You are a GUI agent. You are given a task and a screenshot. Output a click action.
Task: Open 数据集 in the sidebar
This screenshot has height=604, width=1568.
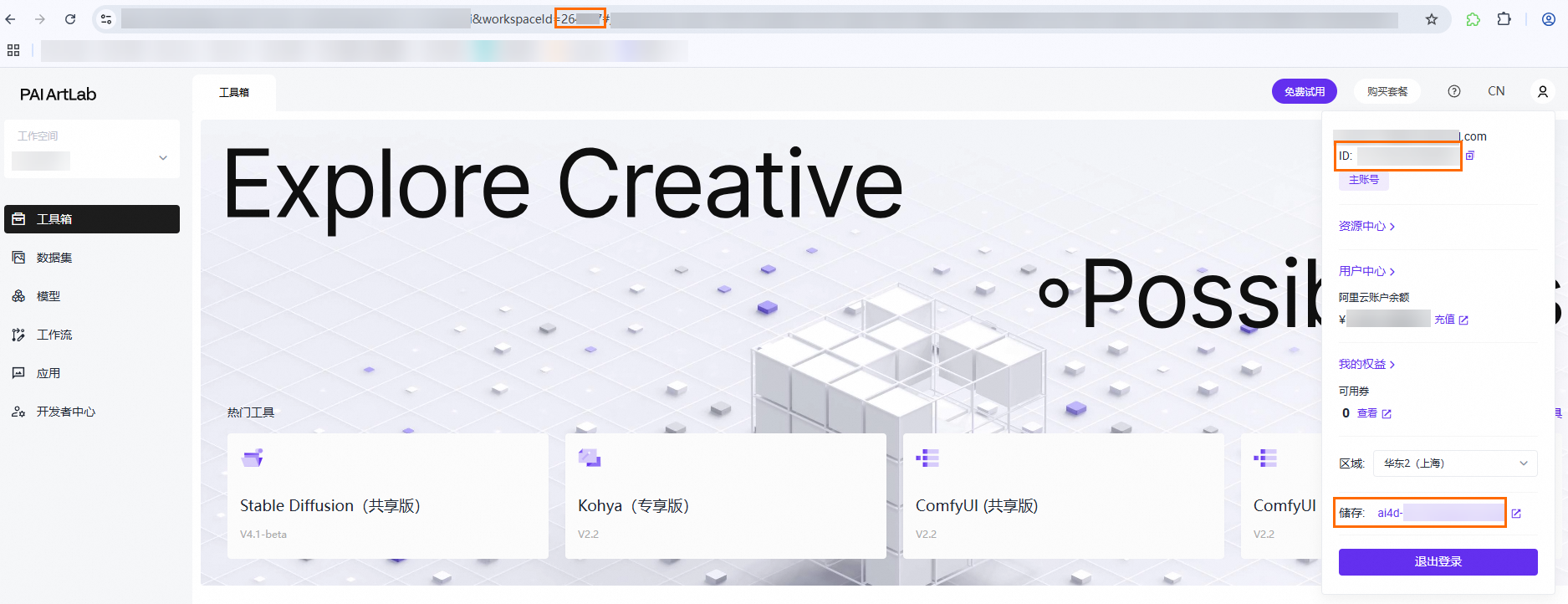(x=92, y=258)
